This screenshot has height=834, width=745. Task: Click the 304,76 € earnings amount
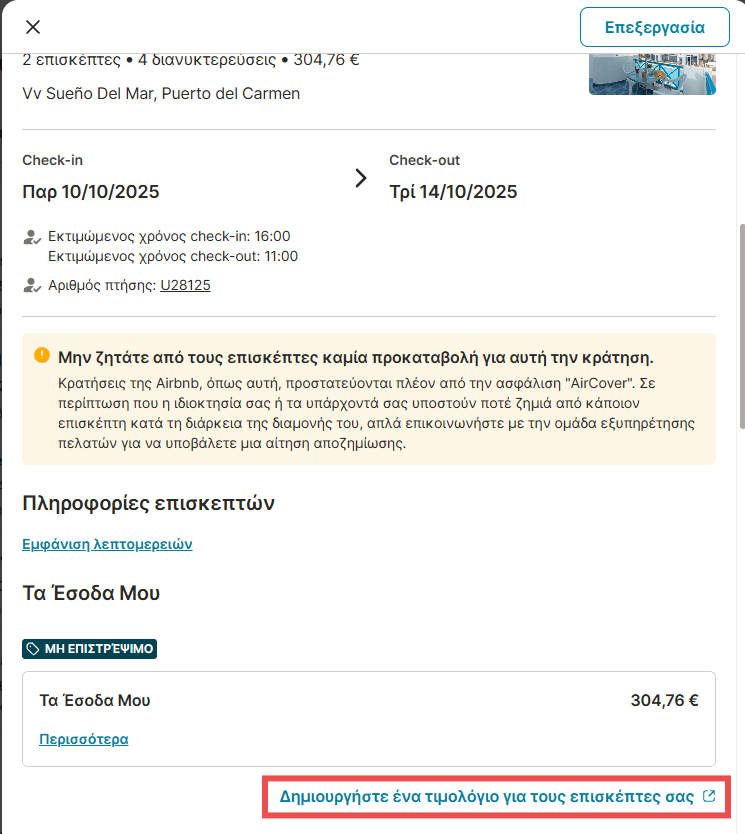point(664,700)
